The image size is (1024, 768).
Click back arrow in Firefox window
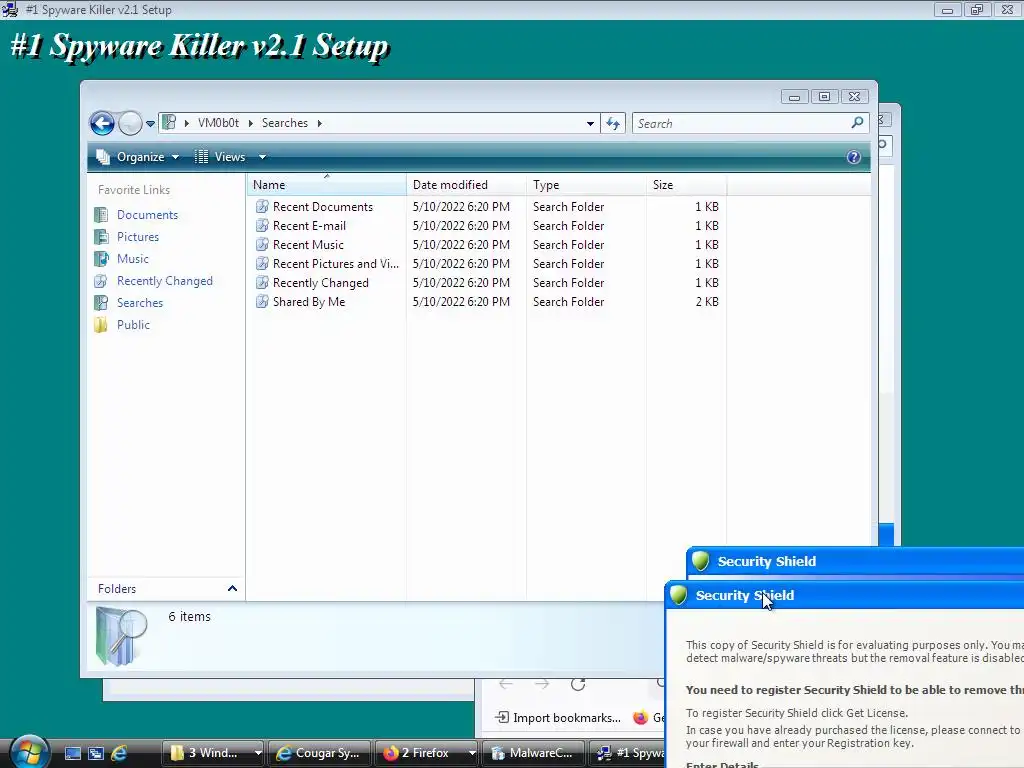pos(506,684)
